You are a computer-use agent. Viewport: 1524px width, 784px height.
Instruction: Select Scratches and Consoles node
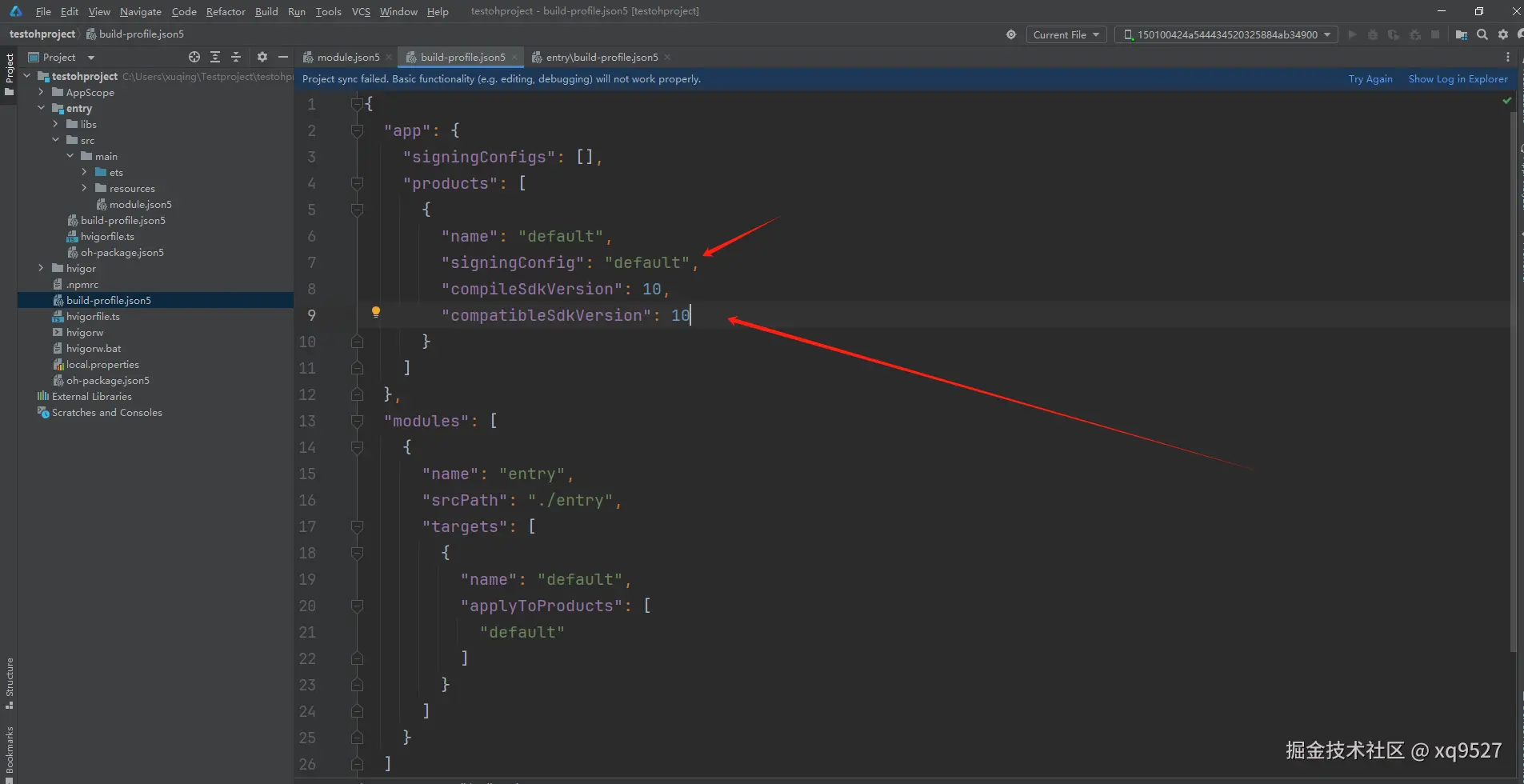100,412
